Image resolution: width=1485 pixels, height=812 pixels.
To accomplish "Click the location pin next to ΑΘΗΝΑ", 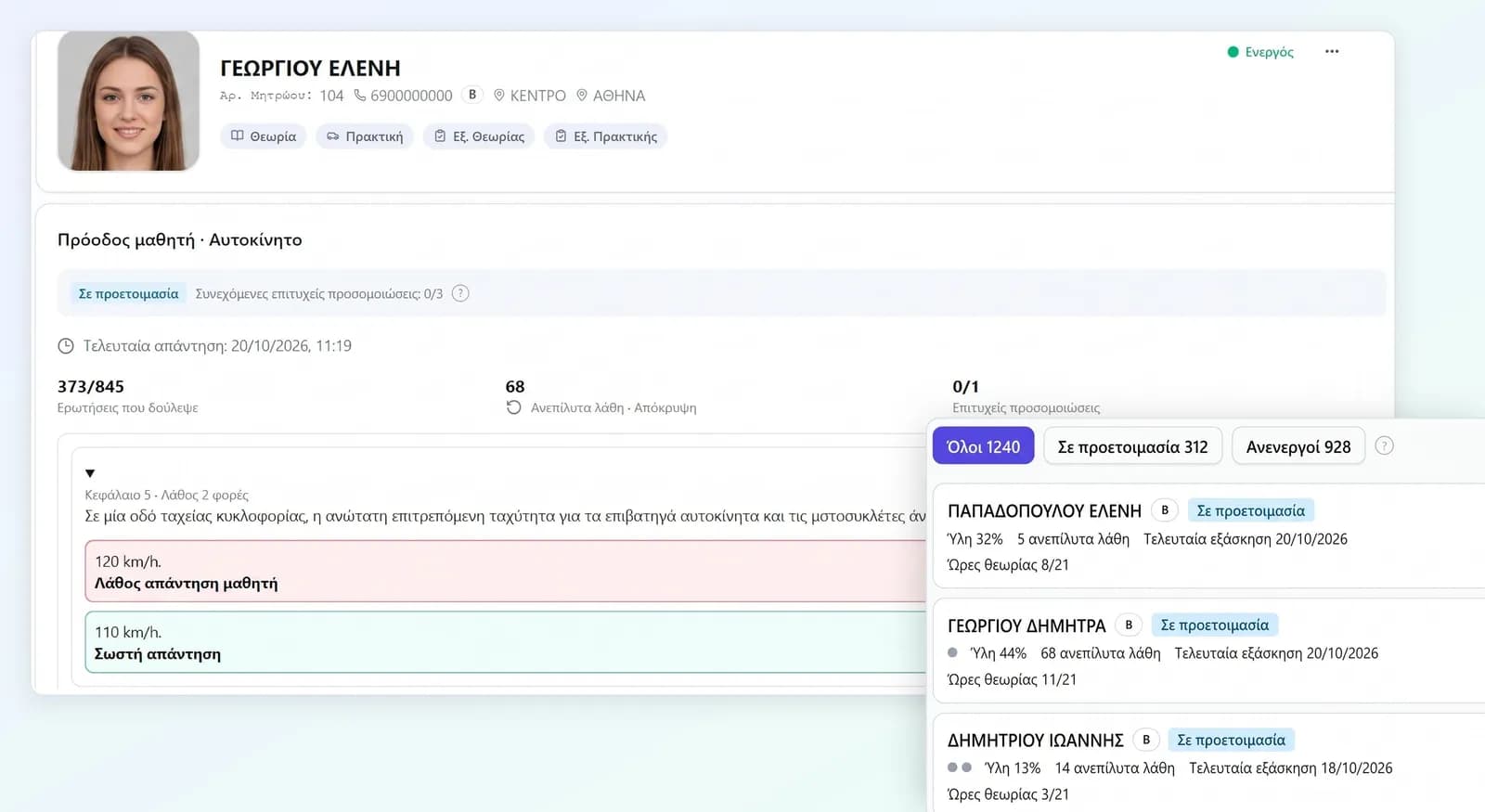I will click(x=582, y=96).
